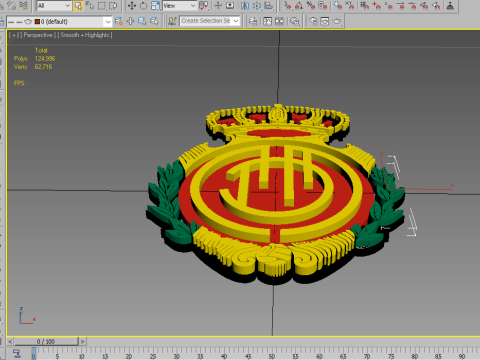Toggle the 3D Snaps magnet
480x360 pixels.
(x=287, y=6)
